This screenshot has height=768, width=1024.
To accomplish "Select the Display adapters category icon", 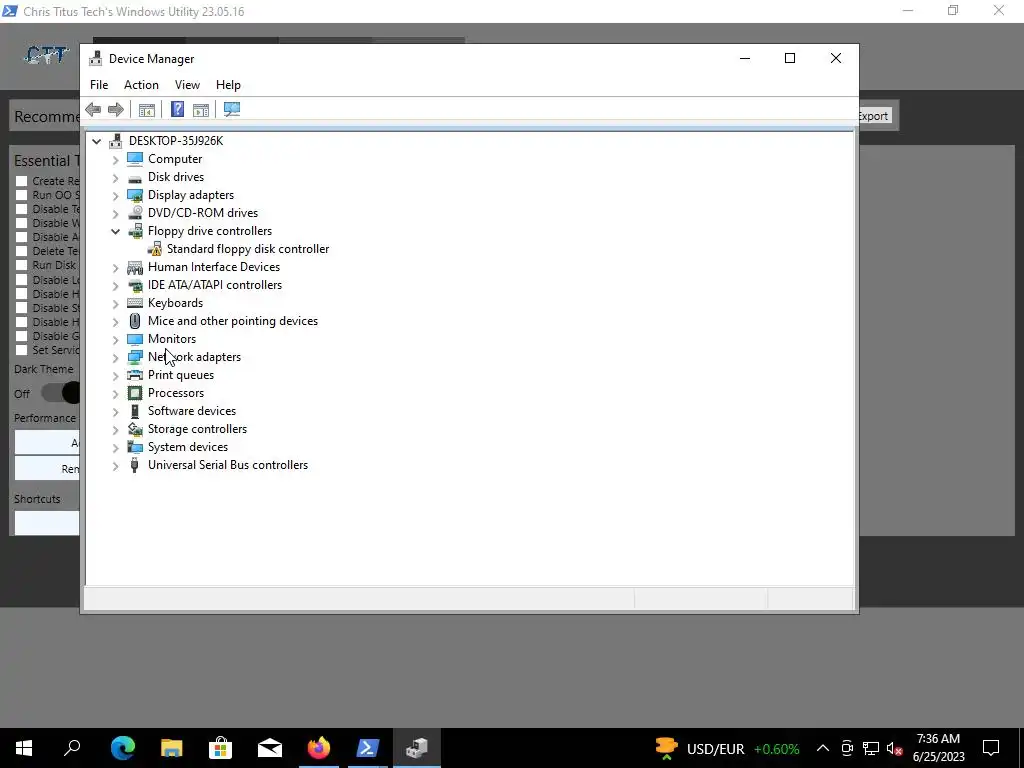I will click(135, 195).
